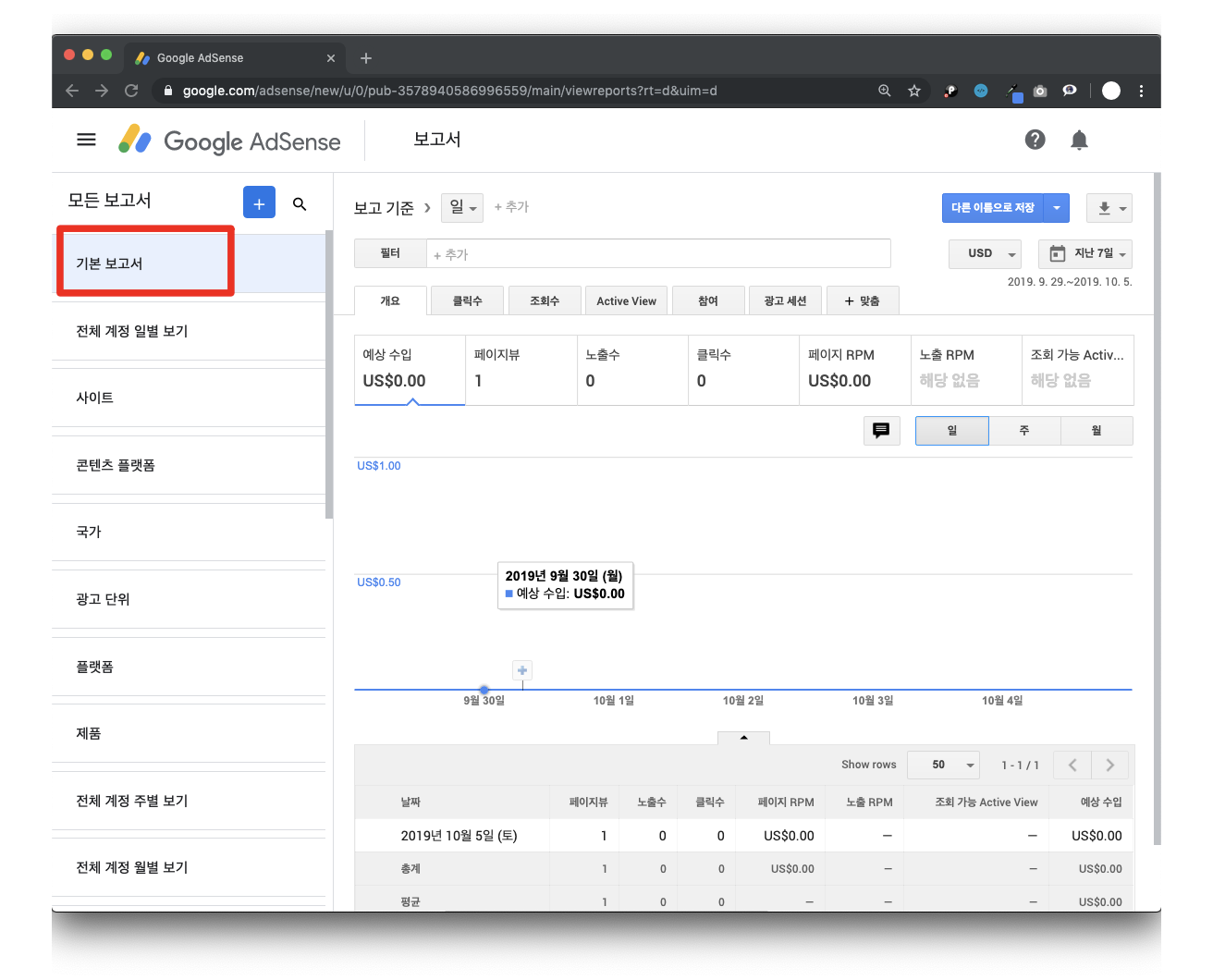Image resolution: width=1213 pixels, height=980 pixels.
Task: Open the + 맞춤 custom tab
Action: pos(862,300)
